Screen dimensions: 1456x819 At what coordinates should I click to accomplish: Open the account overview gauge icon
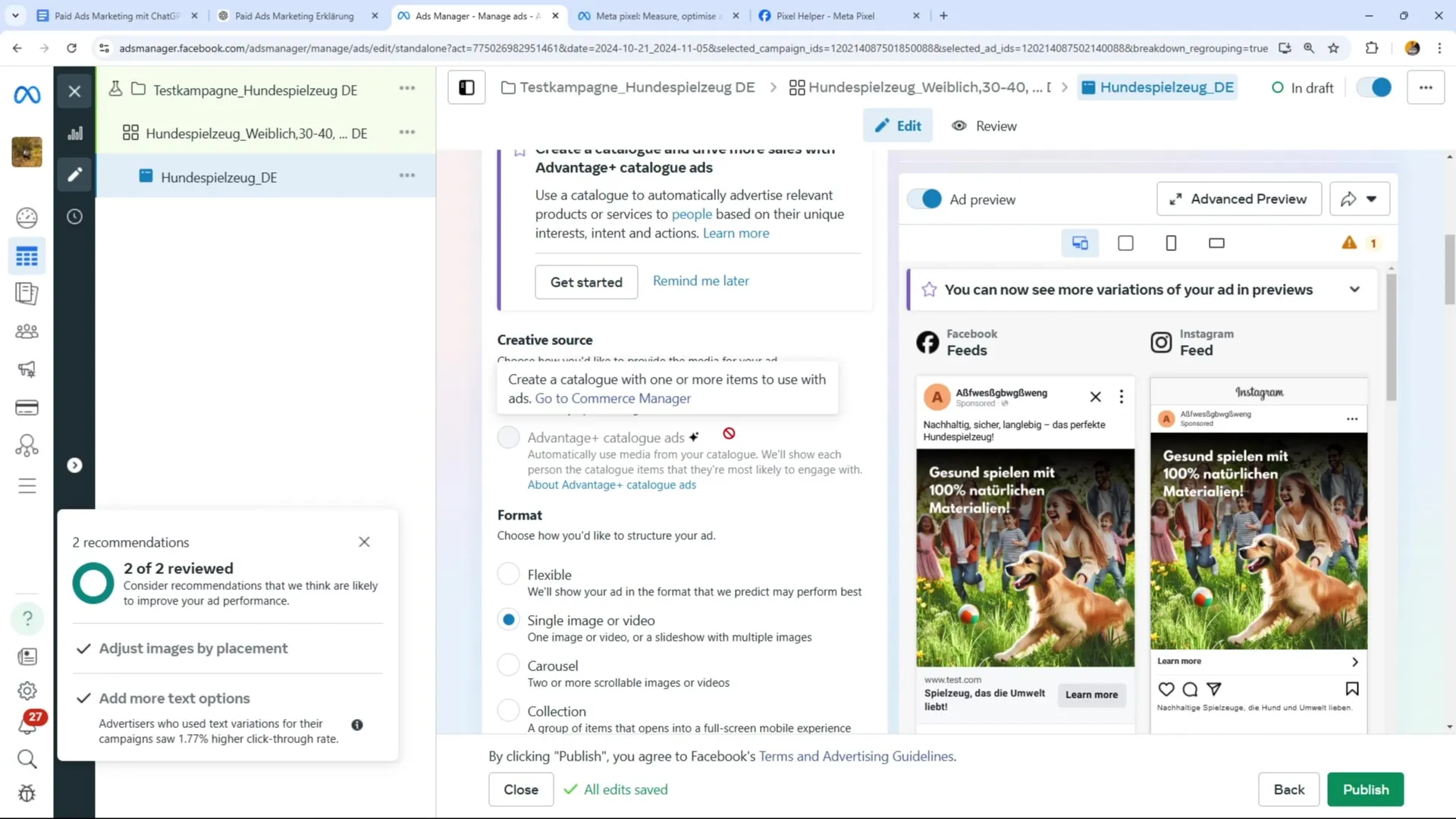point(27,218)
